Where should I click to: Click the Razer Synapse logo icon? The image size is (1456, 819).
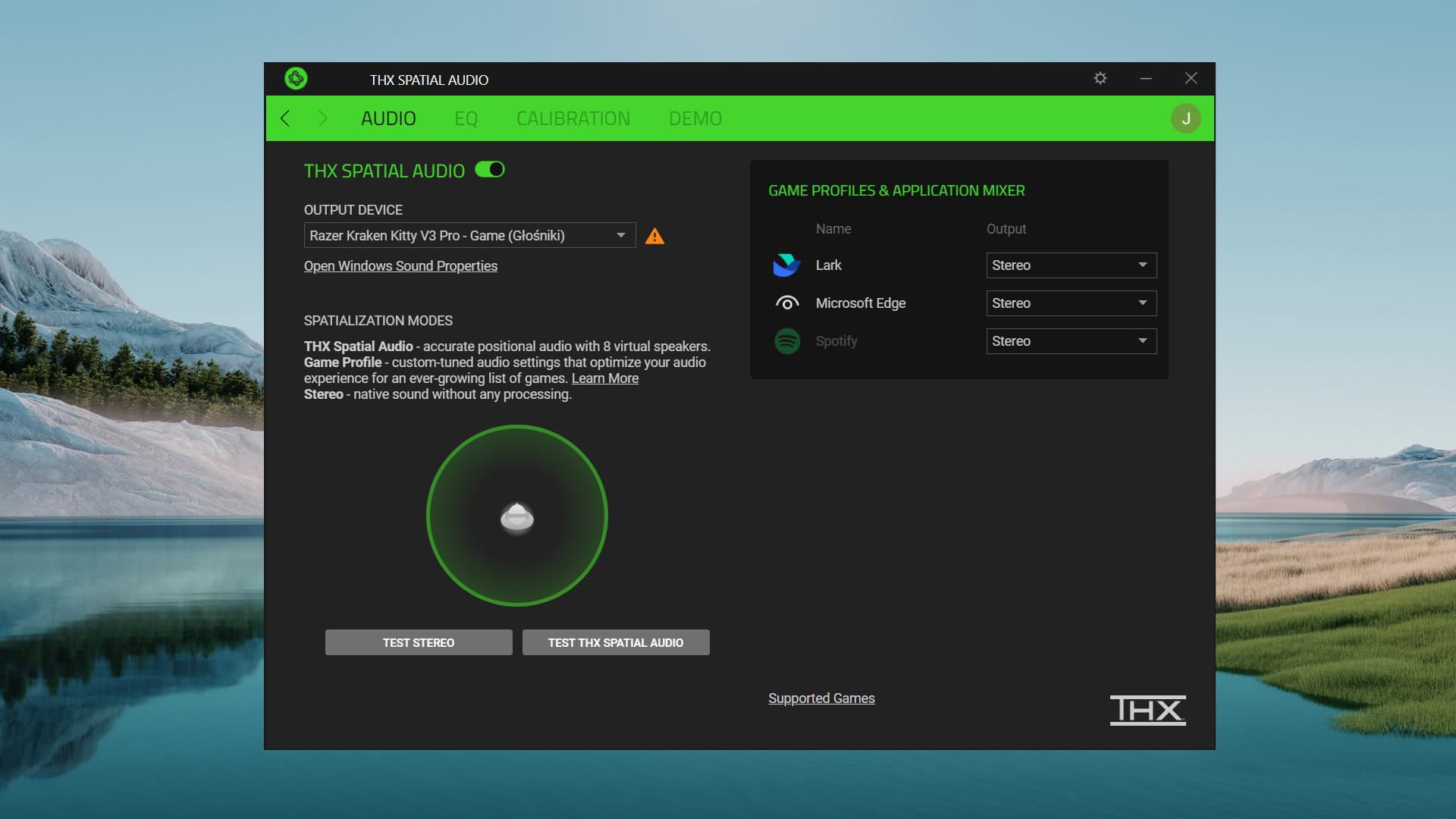click(296, 78)
